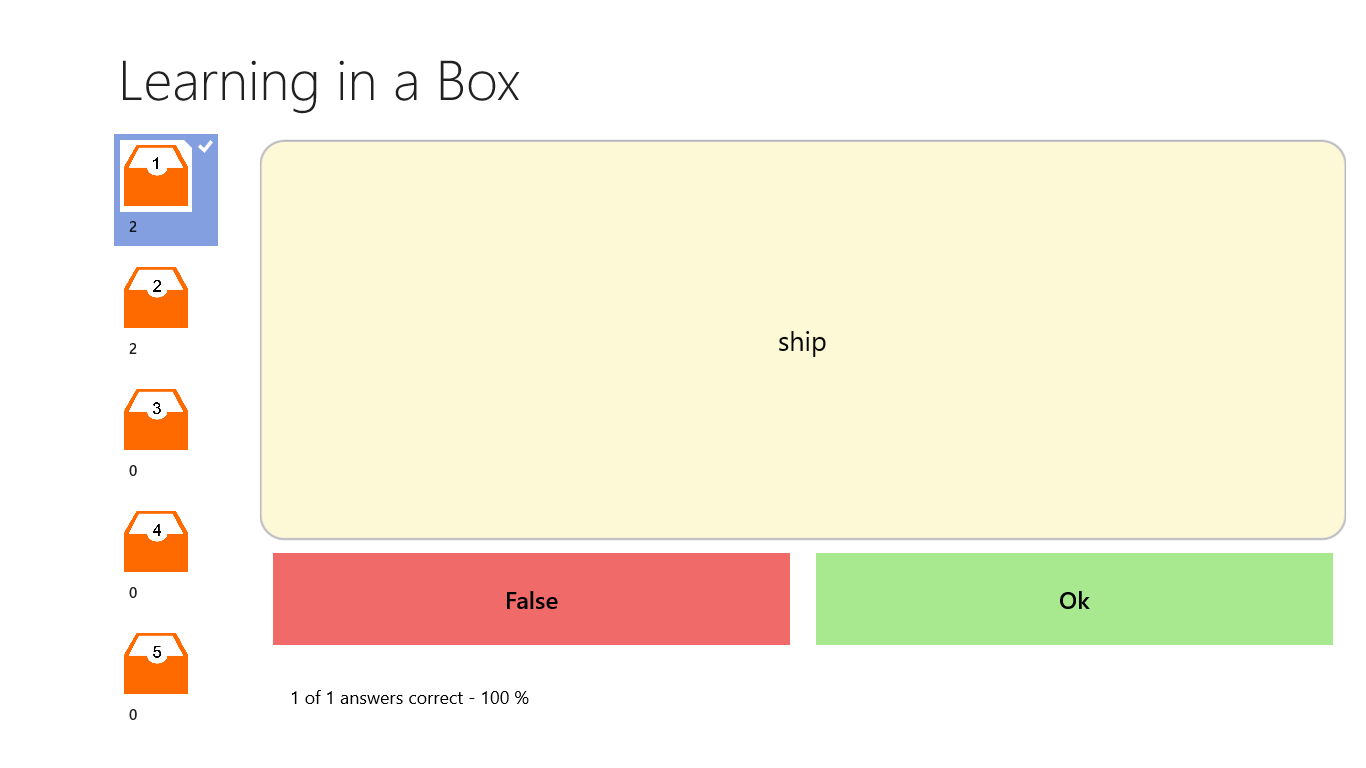Click the card count under box 2
Viewport: 1366px width, 768px height.
(x=133, y=349)
